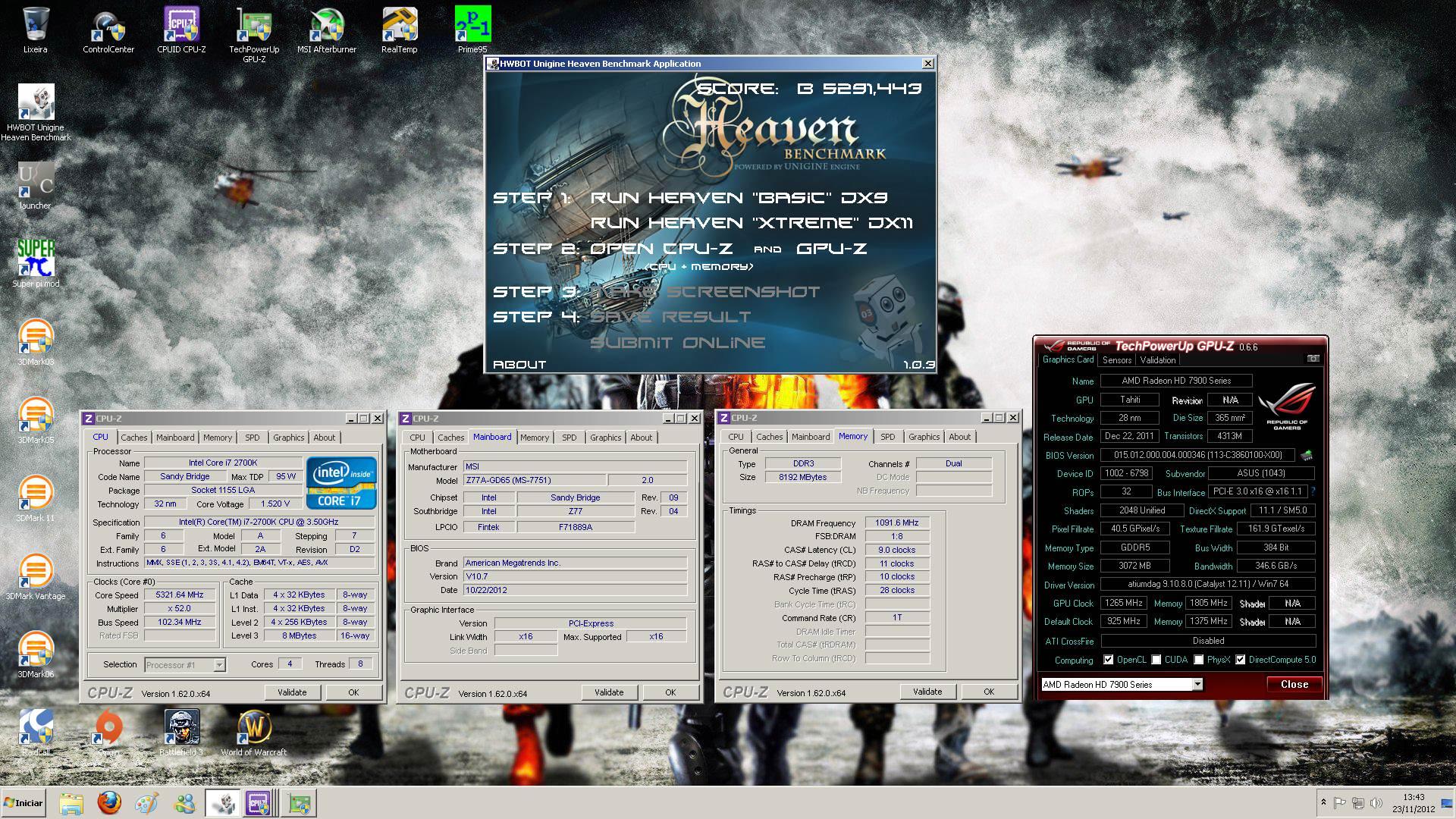The height and width of the screenshot is (819, 1456).
Task: Click the GPU-Z screenshot camera icon
Action: click(1313, 359)
